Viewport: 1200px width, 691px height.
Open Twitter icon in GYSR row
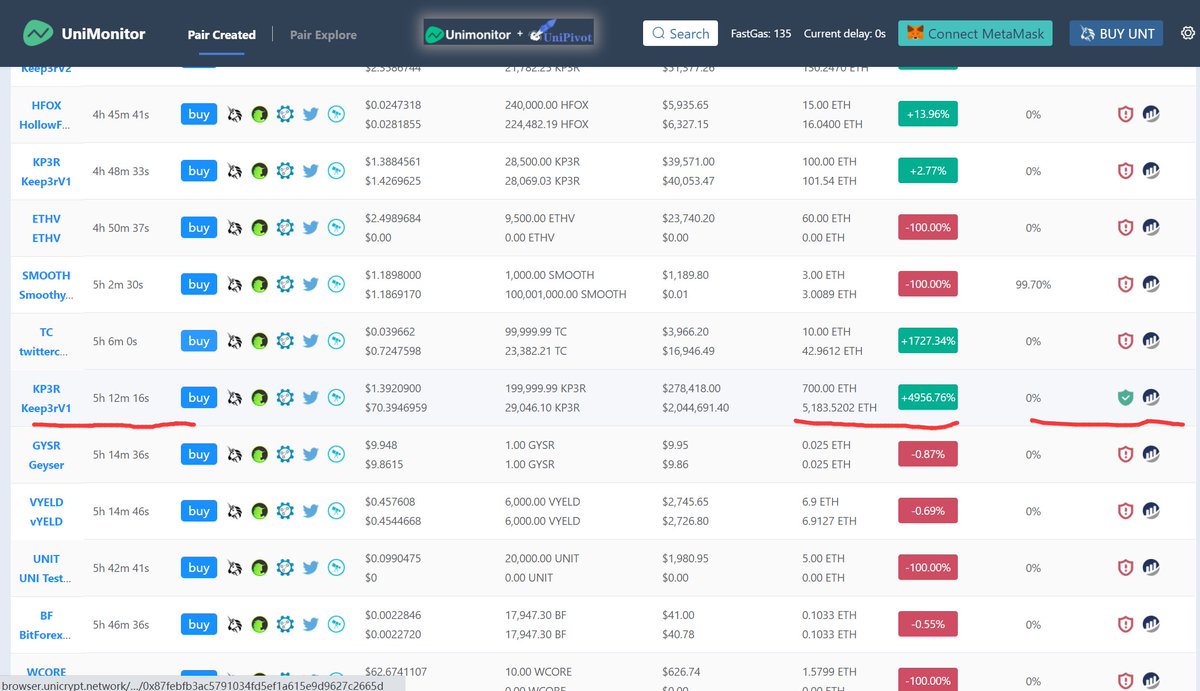[310, 455]
